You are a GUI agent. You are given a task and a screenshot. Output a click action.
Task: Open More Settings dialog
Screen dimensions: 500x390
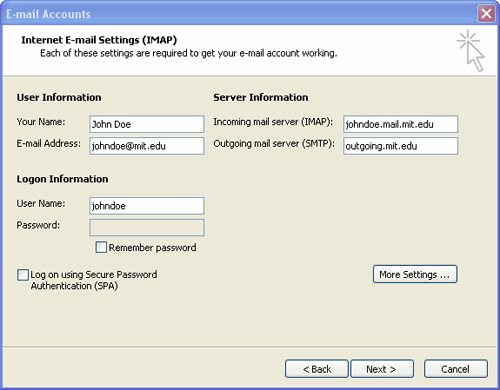415,274
